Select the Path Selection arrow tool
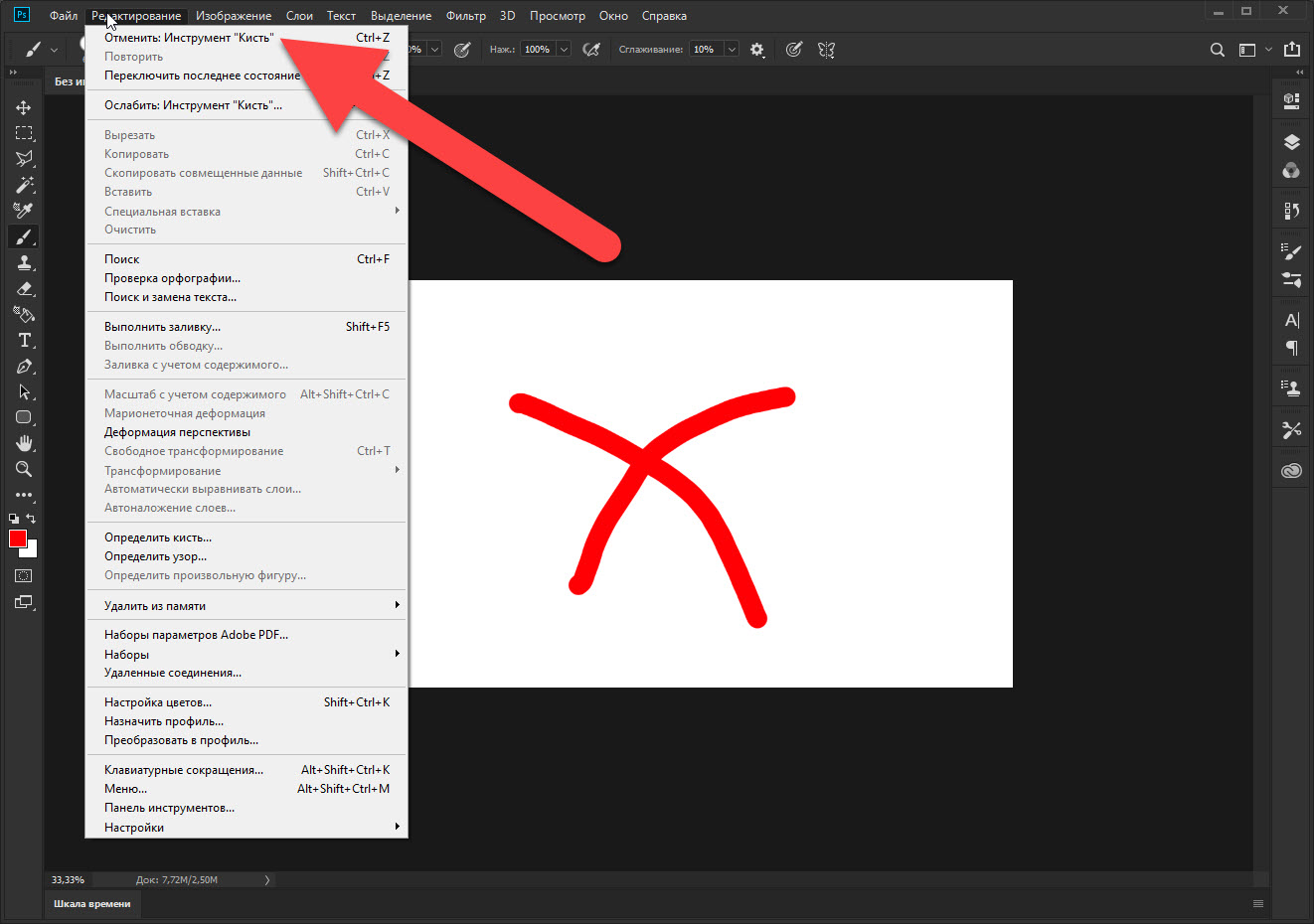This screenshot has width=1314, height=924. pyautogui.click(x=24, y=391)
